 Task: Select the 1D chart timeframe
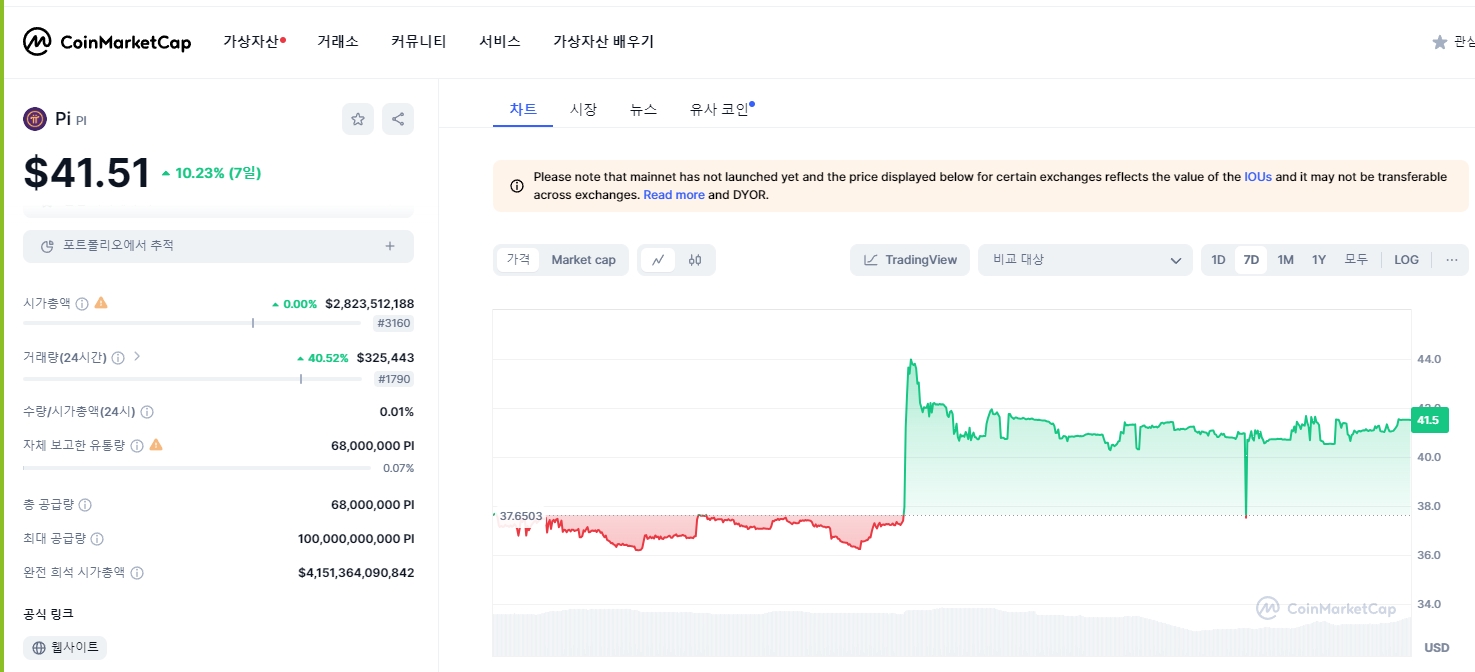1218,259
